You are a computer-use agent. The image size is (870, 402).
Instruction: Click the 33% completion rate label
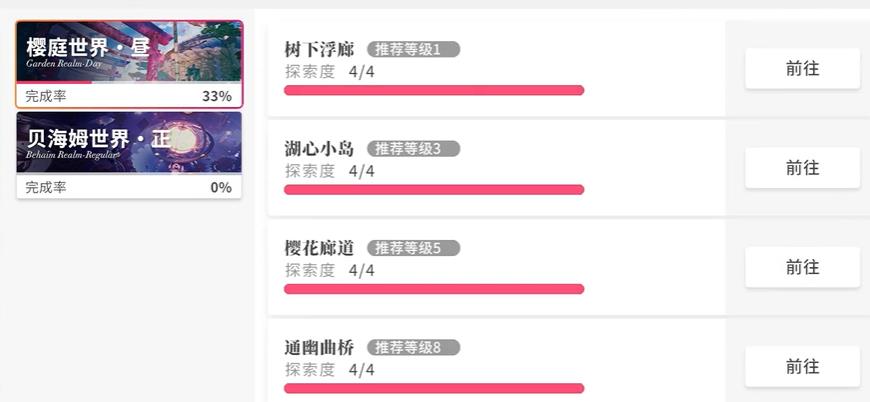216,97
